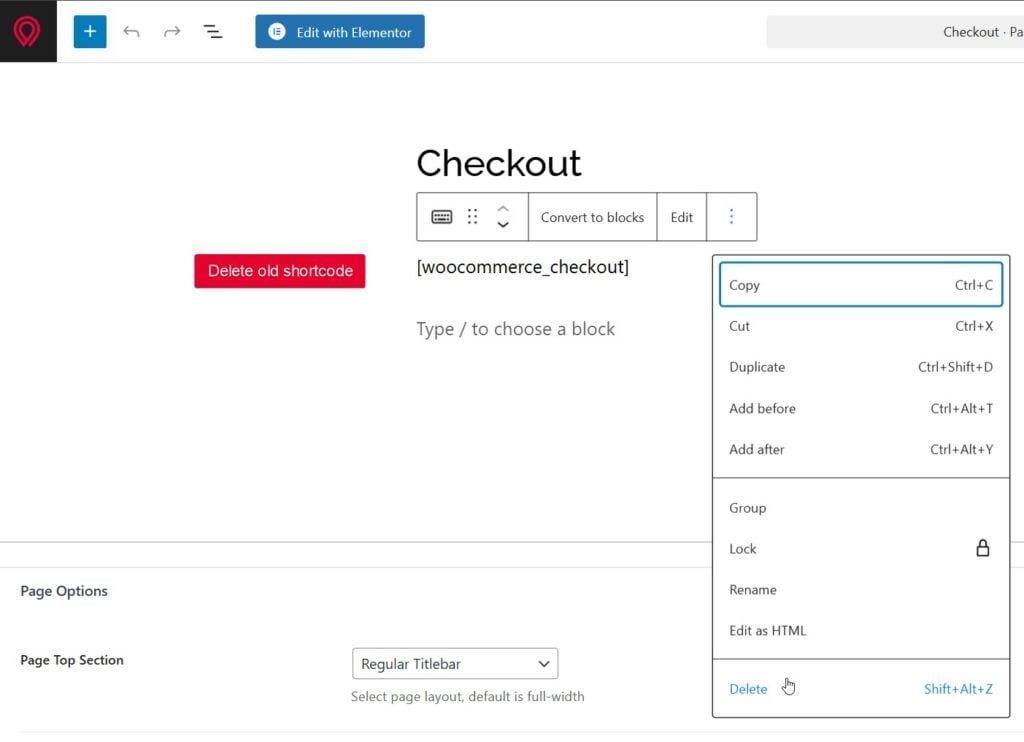Select Delete from the block menu
Image resolution: width=1024 pixels, height=742 pixels.
748,689
